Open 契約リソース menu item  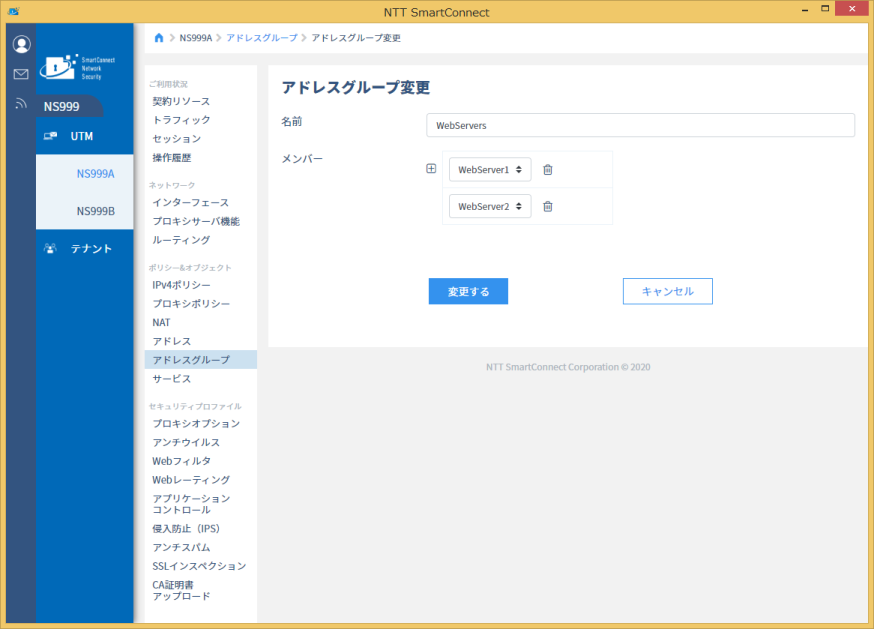[181, 101]
